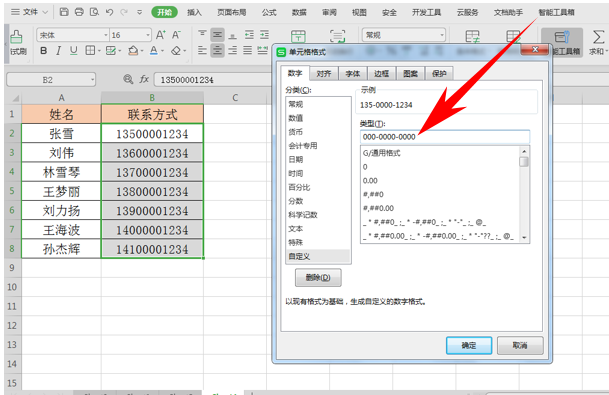Click merge and center icon
The image size is (609, 395).
(298, 37)
